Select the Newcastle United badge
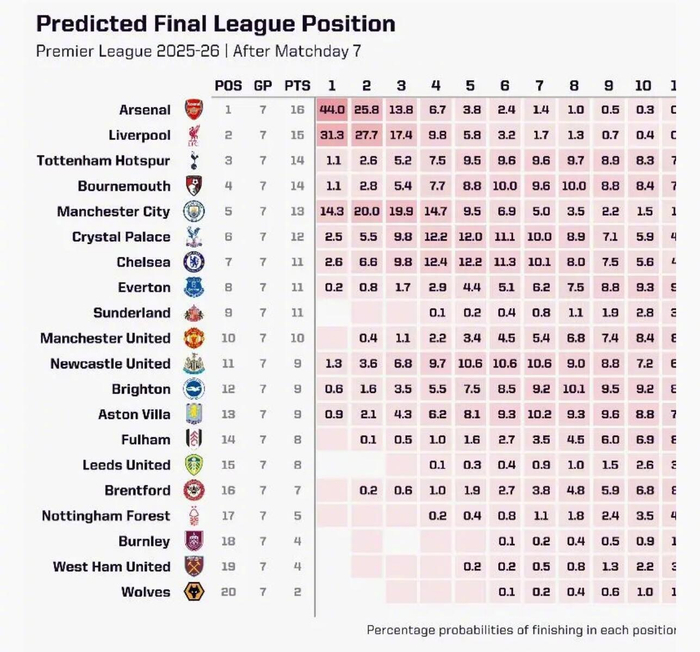Viewport: 700px width, 652px height. pyautogui.click(x=193, y=364)
